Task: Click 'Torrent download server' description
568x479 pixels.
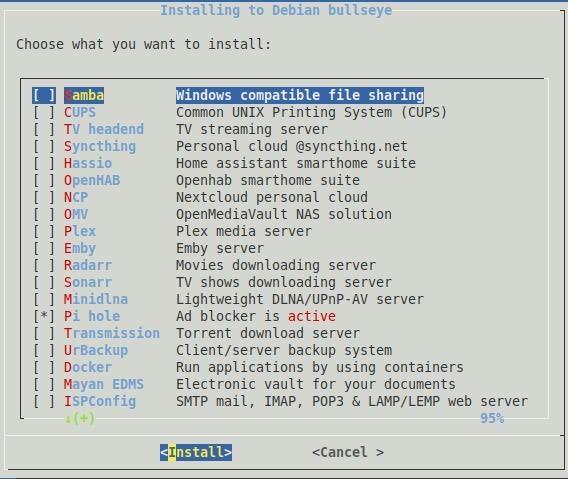Action: (268, 333)
